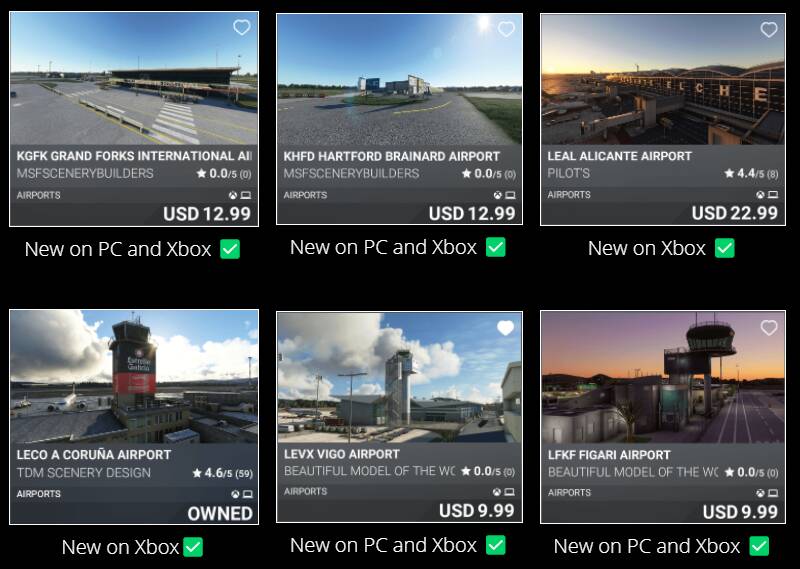Unfavorite LEVX Vigo Airport using the filled heart

click(x=506, y=328)
